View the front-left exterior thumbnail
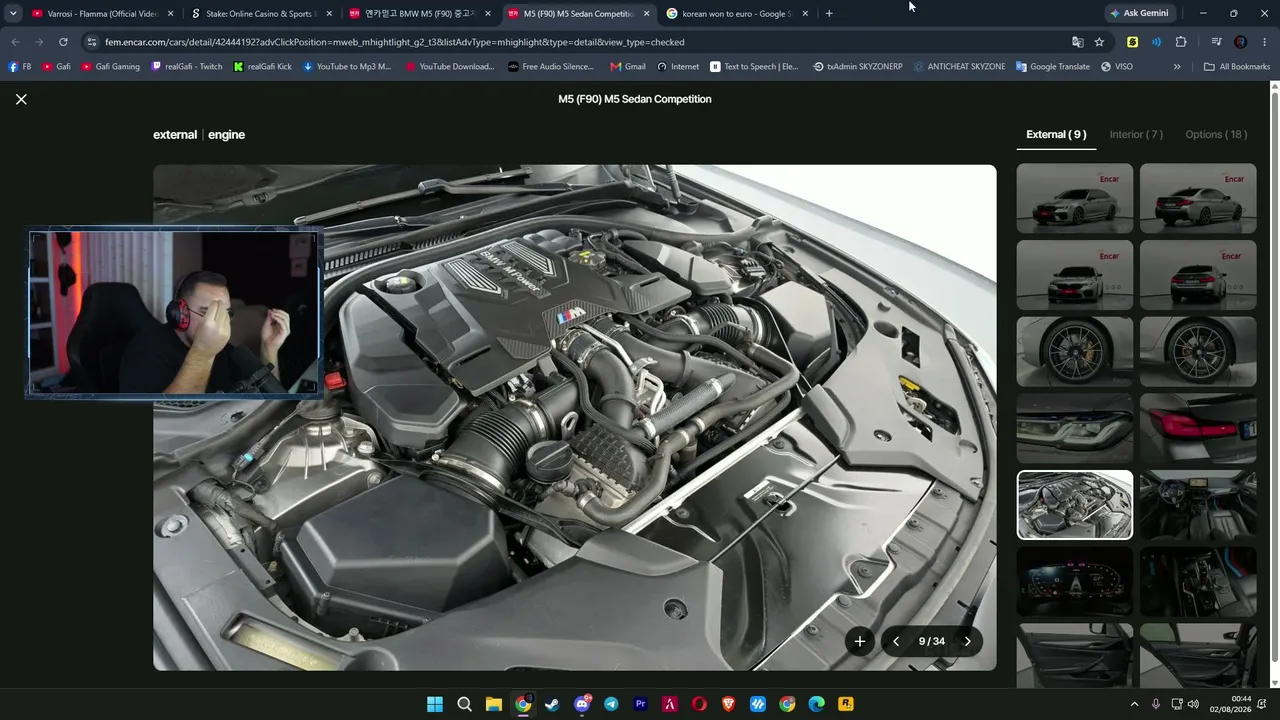Viewport: 1280px width, 720px height. click(1075, 198)
